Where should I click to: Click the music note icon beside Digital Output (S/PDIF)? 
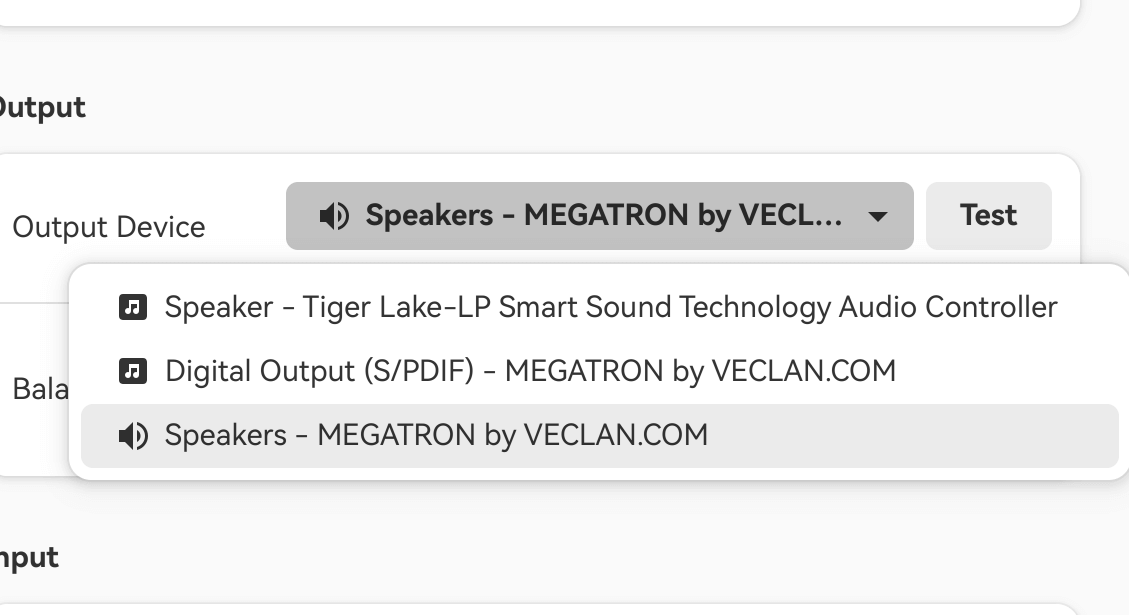133,371
